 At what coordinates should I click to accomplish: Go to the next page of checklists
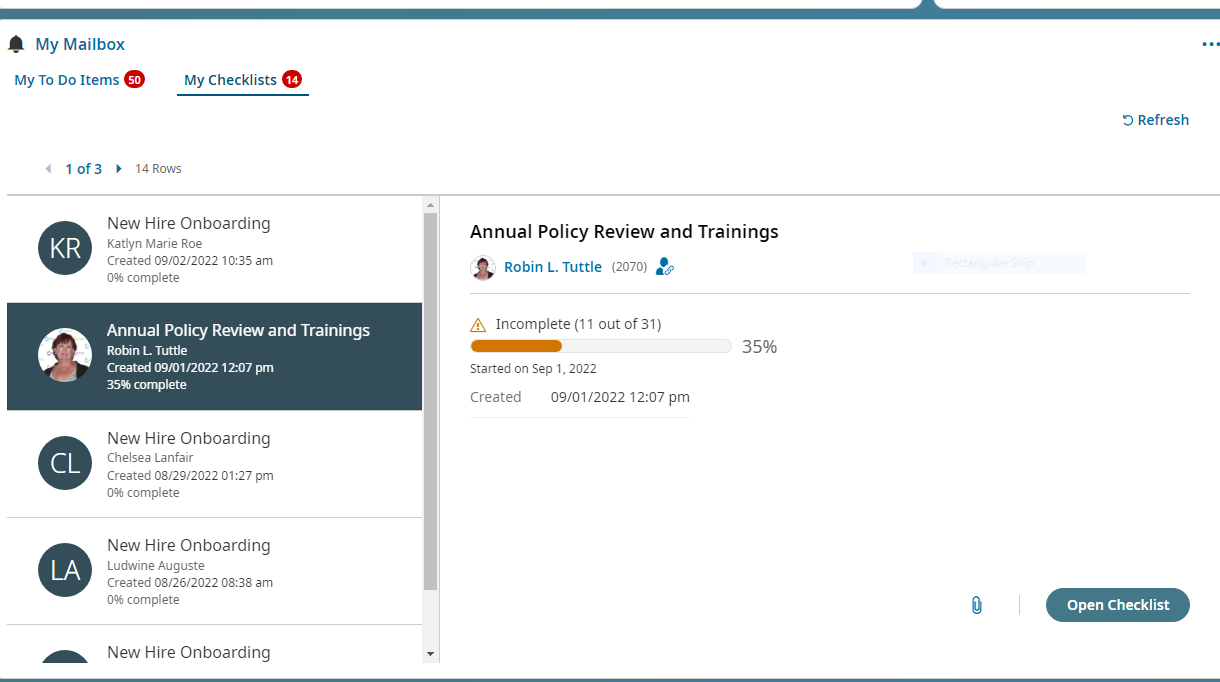pyautogui.click(x=119, y=169)
